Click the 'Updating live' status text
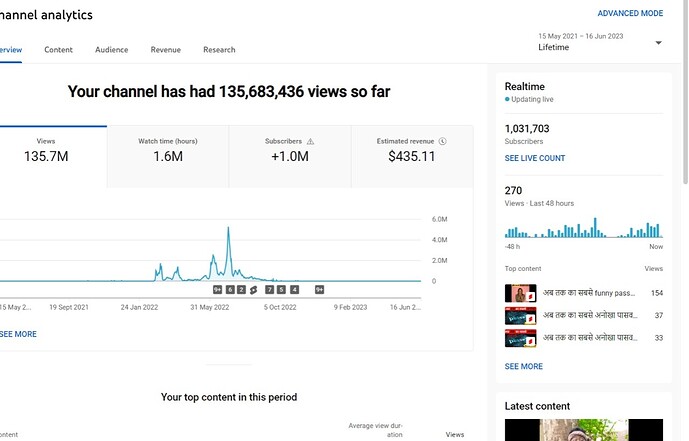The width and height of the screenshot is (689, 441). coord(532,99)
